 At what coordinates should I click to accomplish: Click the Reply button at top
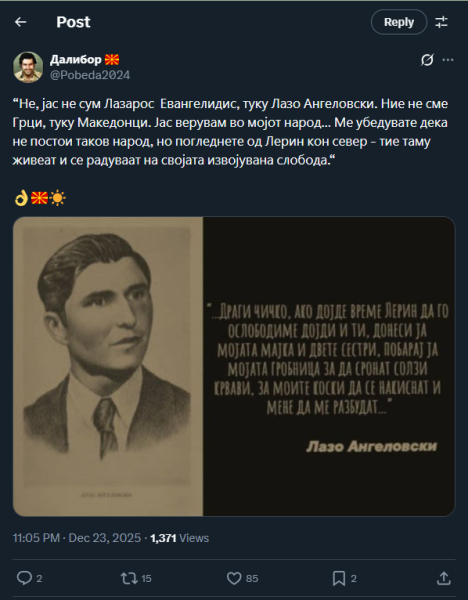[399, 22]
